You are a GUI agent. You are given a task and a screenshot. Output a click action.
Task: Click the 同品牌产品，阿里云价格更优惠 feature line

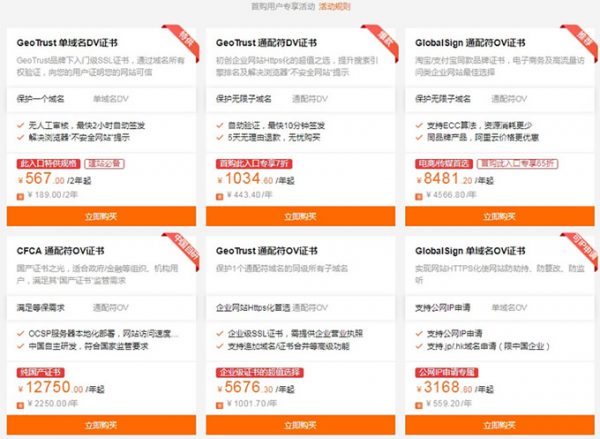(x=483, y=137)
